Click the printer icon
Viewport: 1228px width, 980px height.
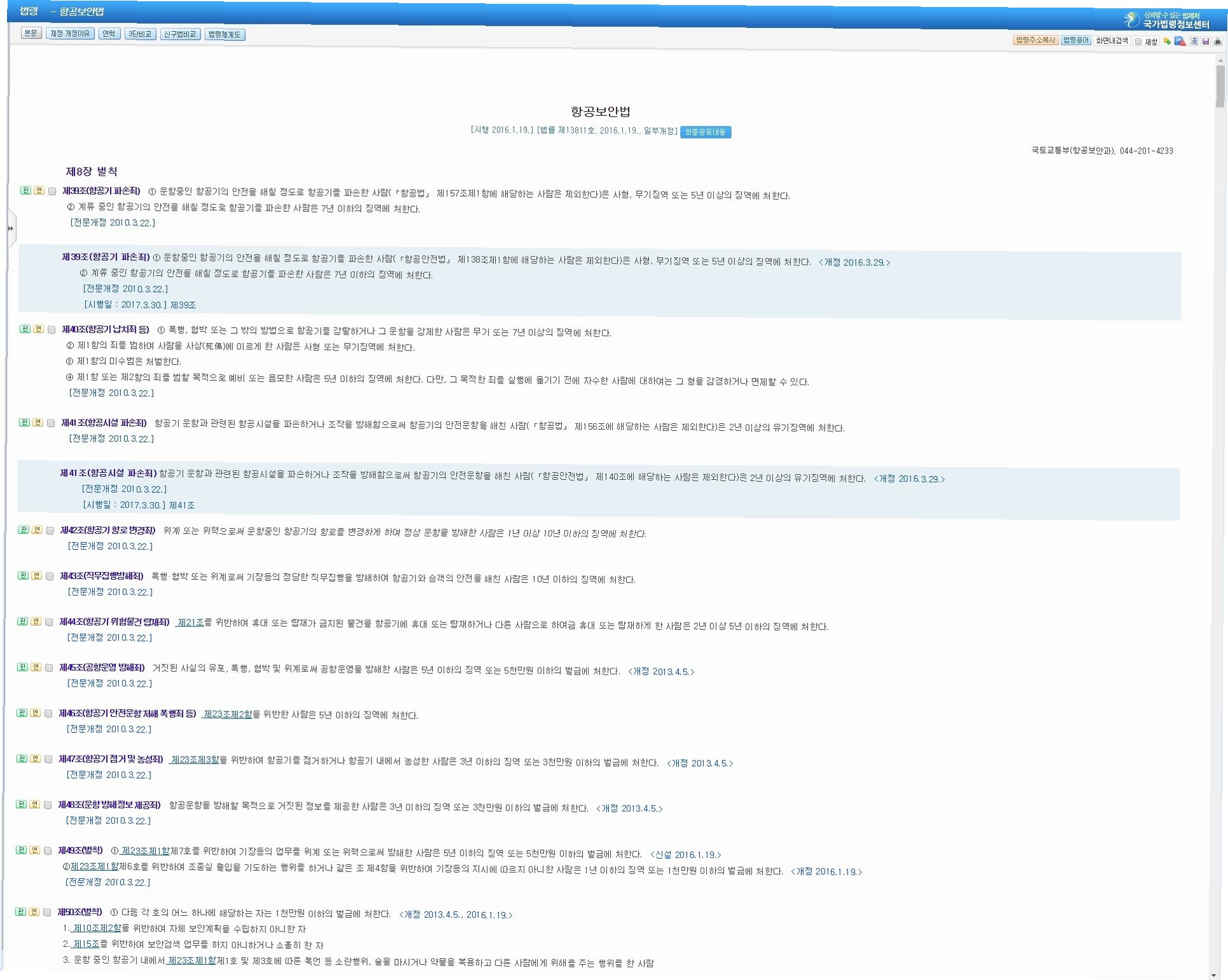[x=1217, y=41]
